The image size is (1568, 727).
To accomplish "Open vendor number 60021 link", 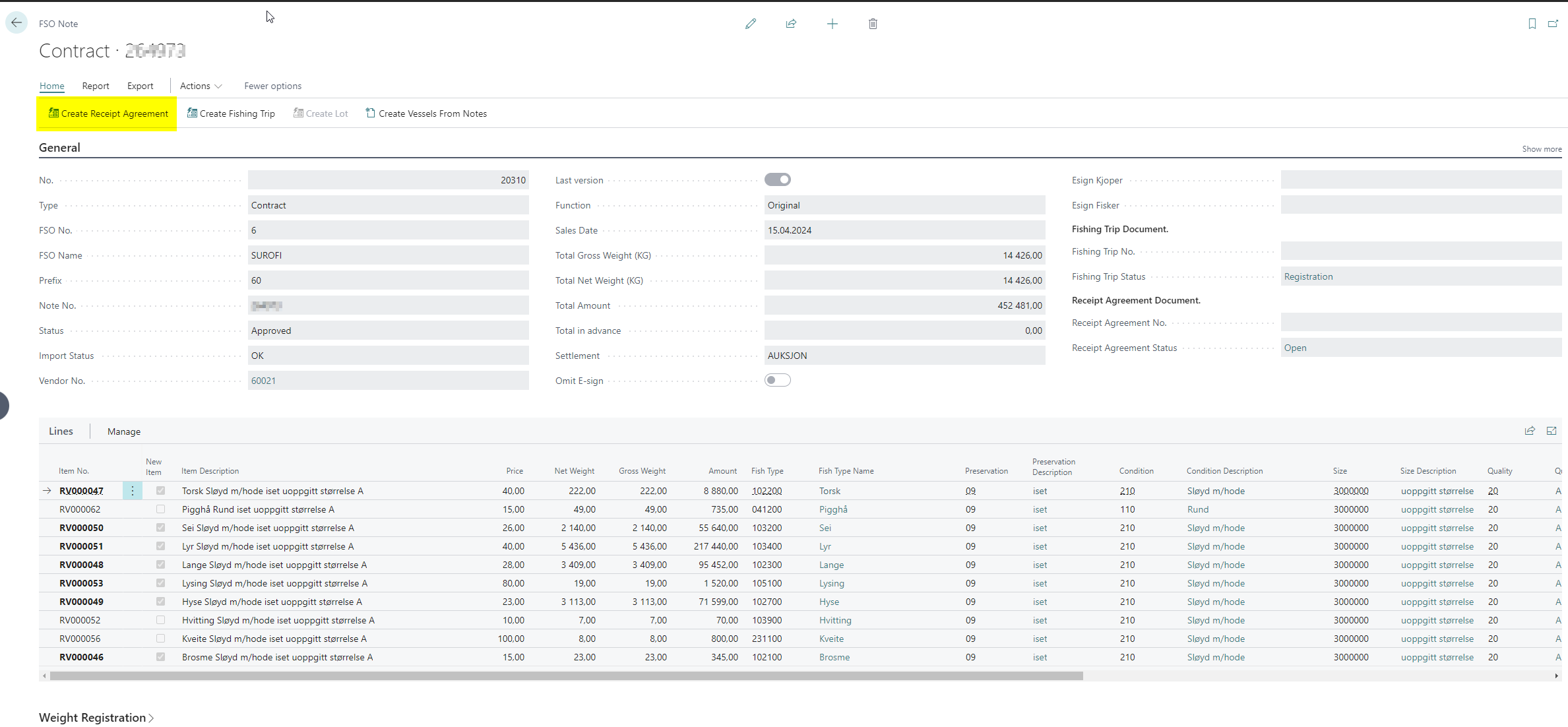I will tap(263, 381).
